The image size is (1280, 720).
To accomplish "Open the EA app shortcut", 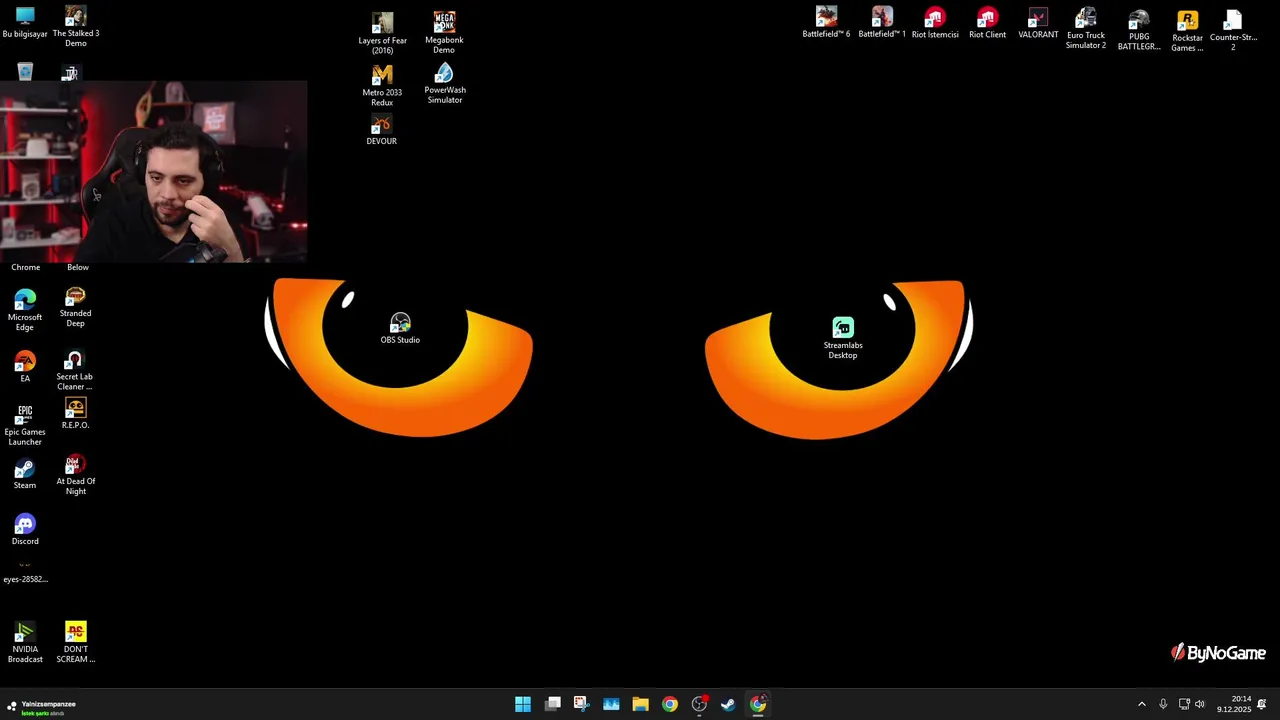I will pos(25,367).
